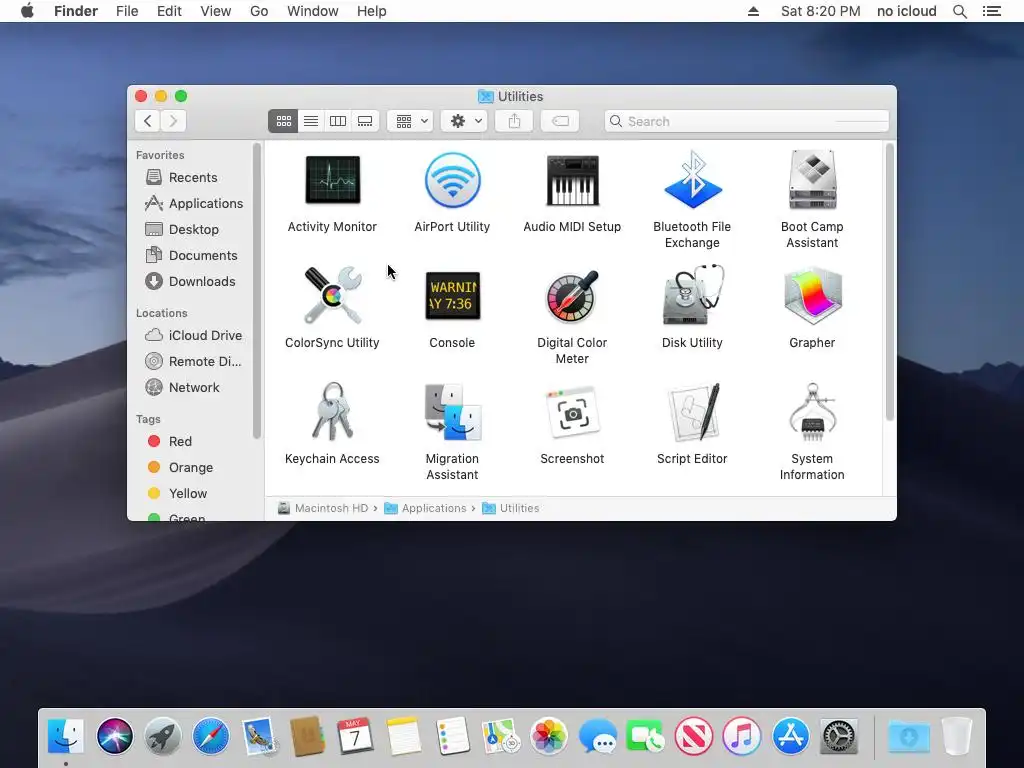Go back with the back arrow

(x=148, y=121)
